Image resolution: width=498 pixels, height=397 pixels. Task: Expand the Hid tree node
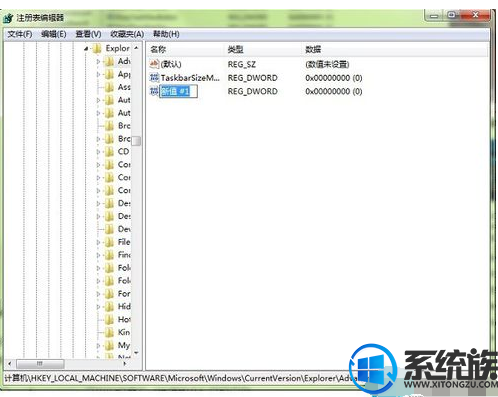[x=98, y=307]
